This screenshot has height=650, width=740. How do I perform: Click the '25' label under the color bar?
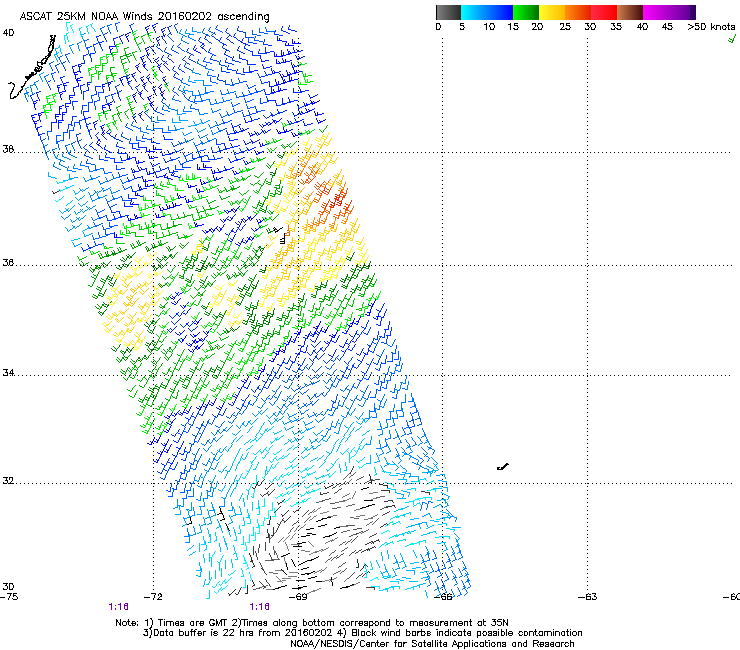tap(565, 27)
